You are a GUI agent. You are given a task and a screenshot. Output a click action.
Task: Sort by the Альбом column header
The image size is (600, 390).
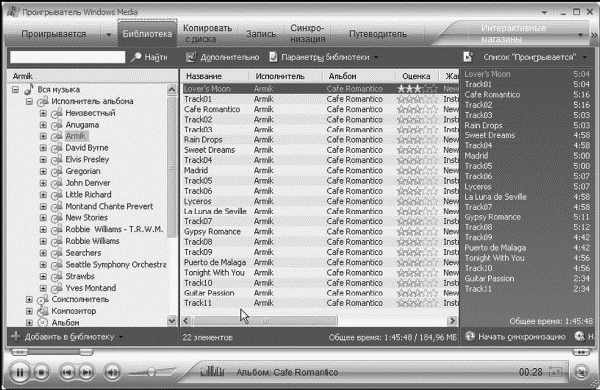[358, 76]
